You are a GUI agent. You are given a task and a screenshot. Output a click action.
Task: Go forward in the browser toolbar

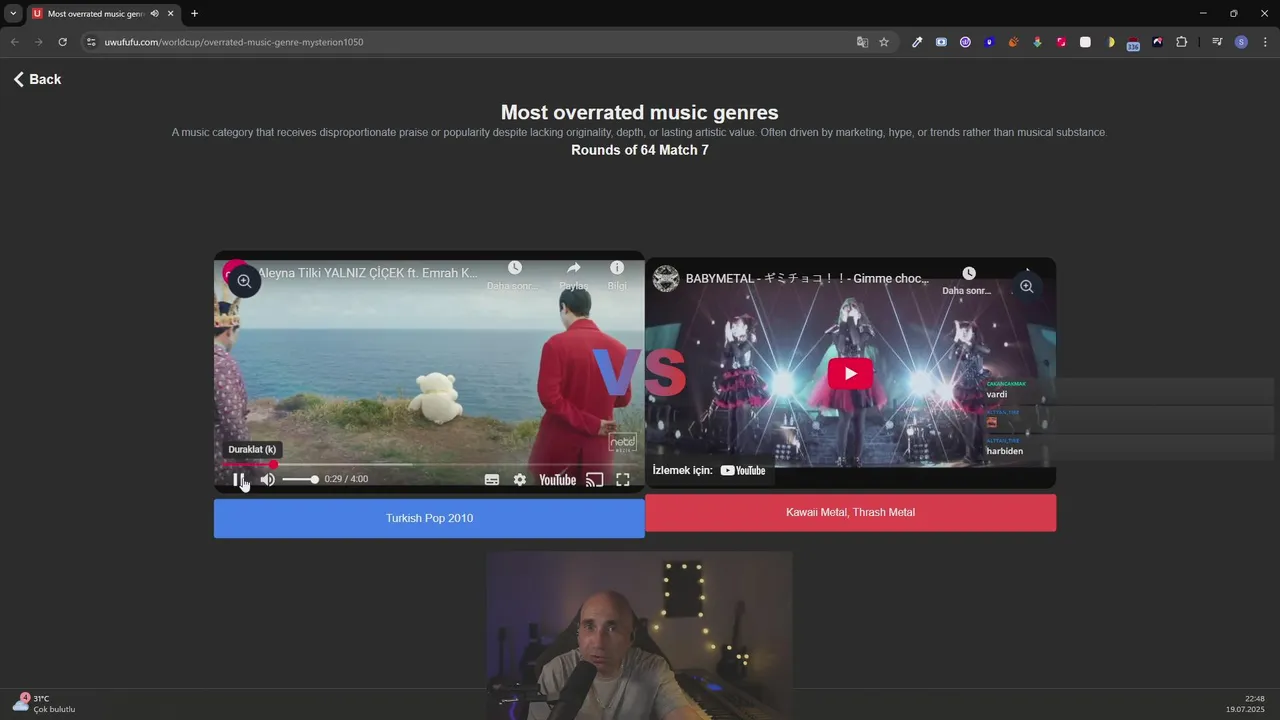coord(38,42)
